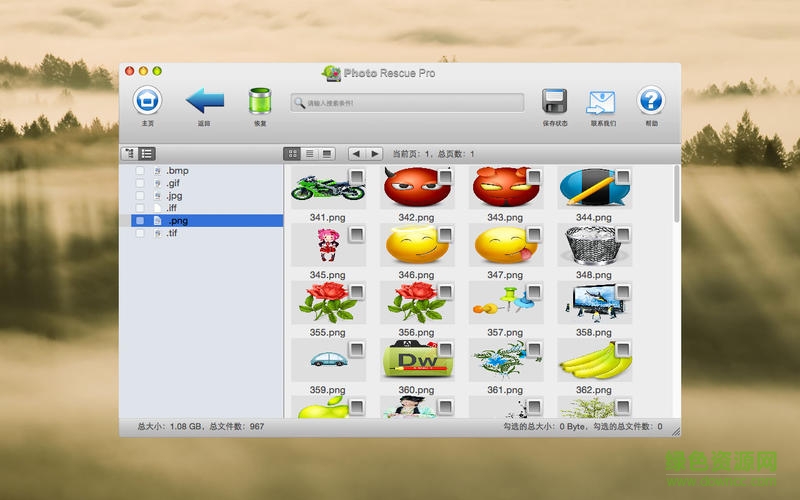The width and height of the screenshot is (800, 500).
Task: Open the Home (主页) toolbar icon
Action: pos(147,101)
